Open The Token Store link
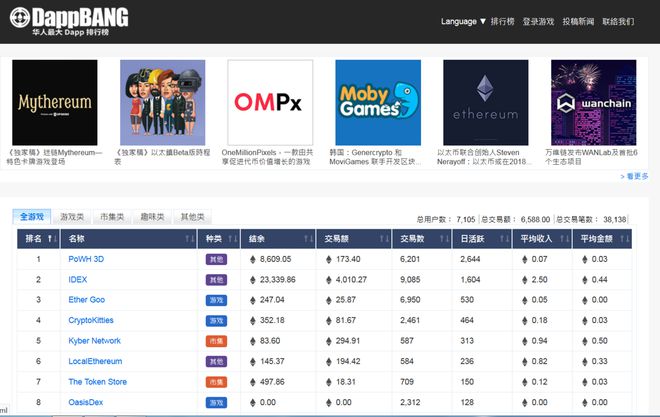The image size is (660, 417). (98, 382)
